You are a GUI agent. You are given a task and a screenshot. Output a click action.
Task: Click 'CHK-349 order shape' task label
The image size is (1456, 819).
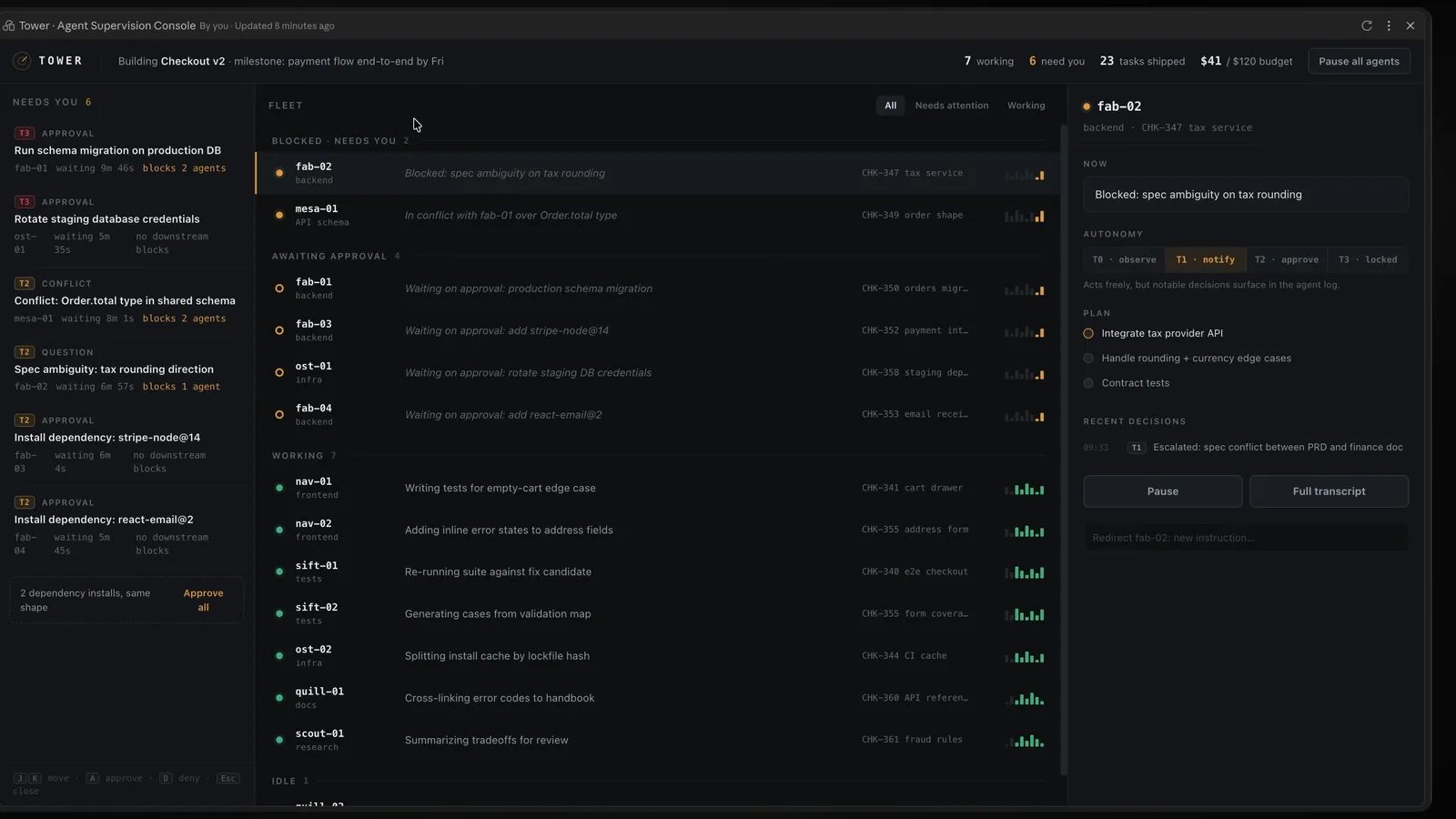912,216
